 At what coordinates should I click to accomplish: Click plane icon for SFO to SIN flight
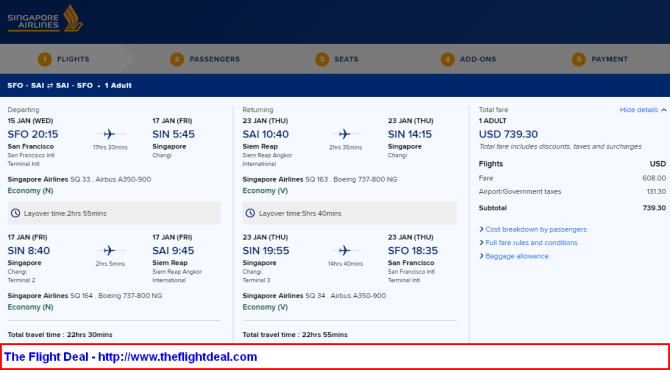(110, 134)
